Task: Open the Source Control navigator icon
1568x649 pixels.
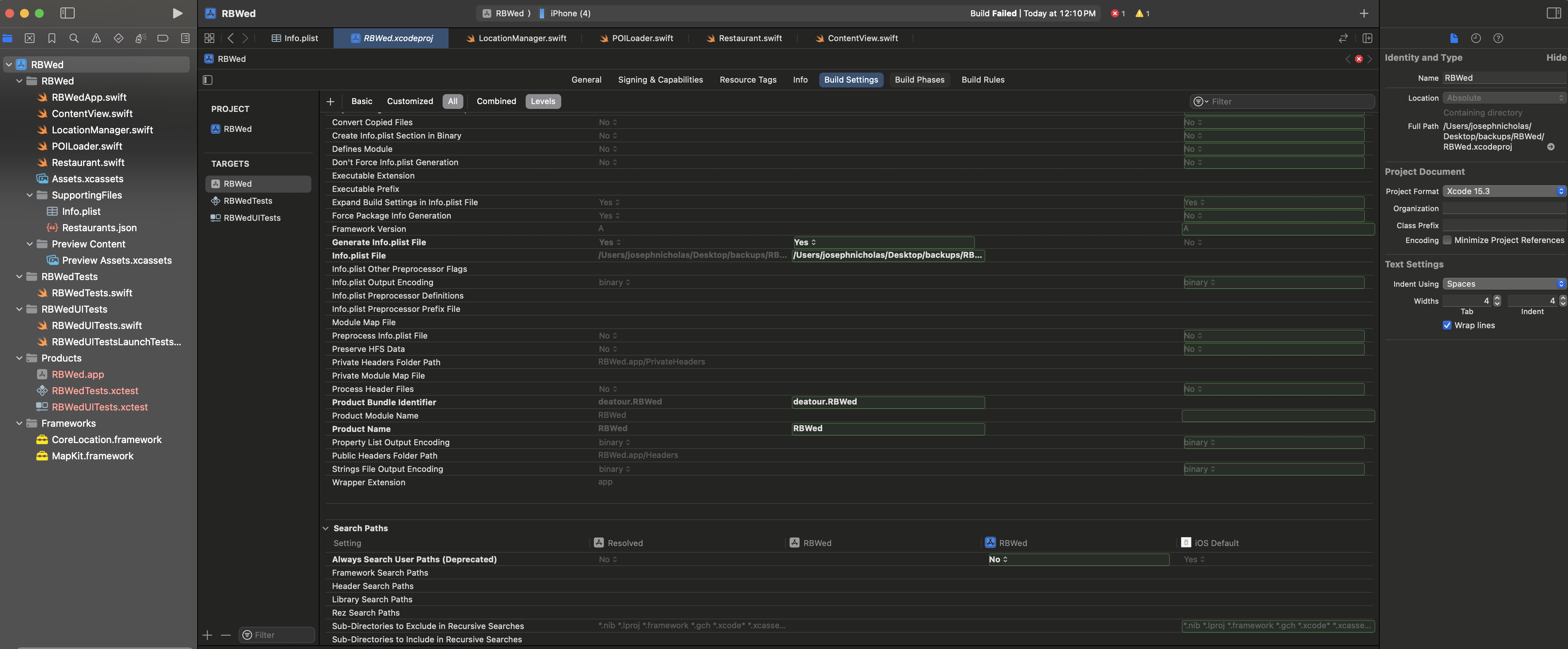Action: coord(29,38)
